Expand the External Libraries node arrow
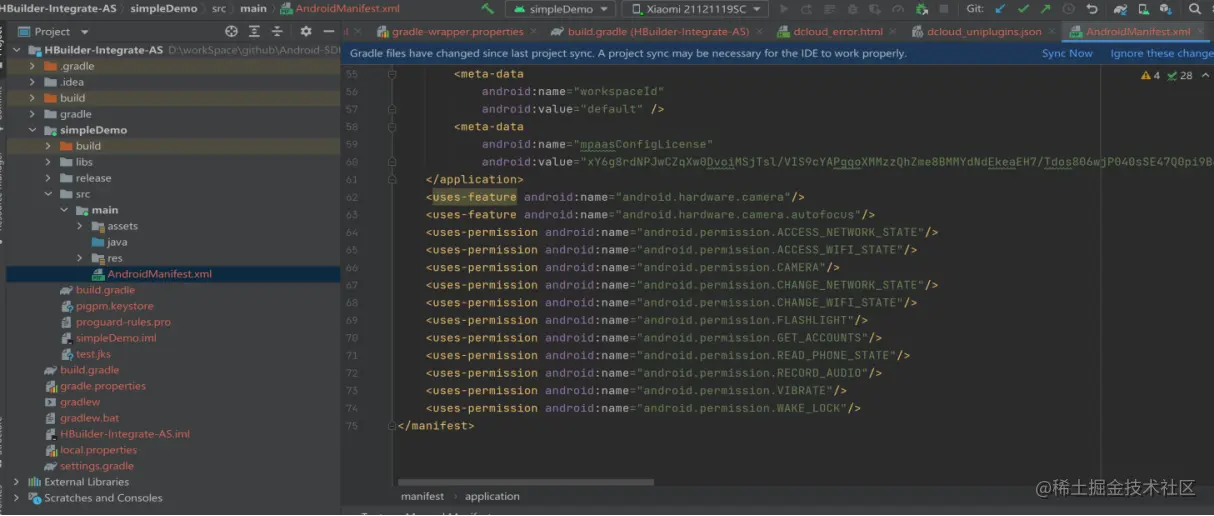Screen dimensions: 1214x516 click(17, 482)
